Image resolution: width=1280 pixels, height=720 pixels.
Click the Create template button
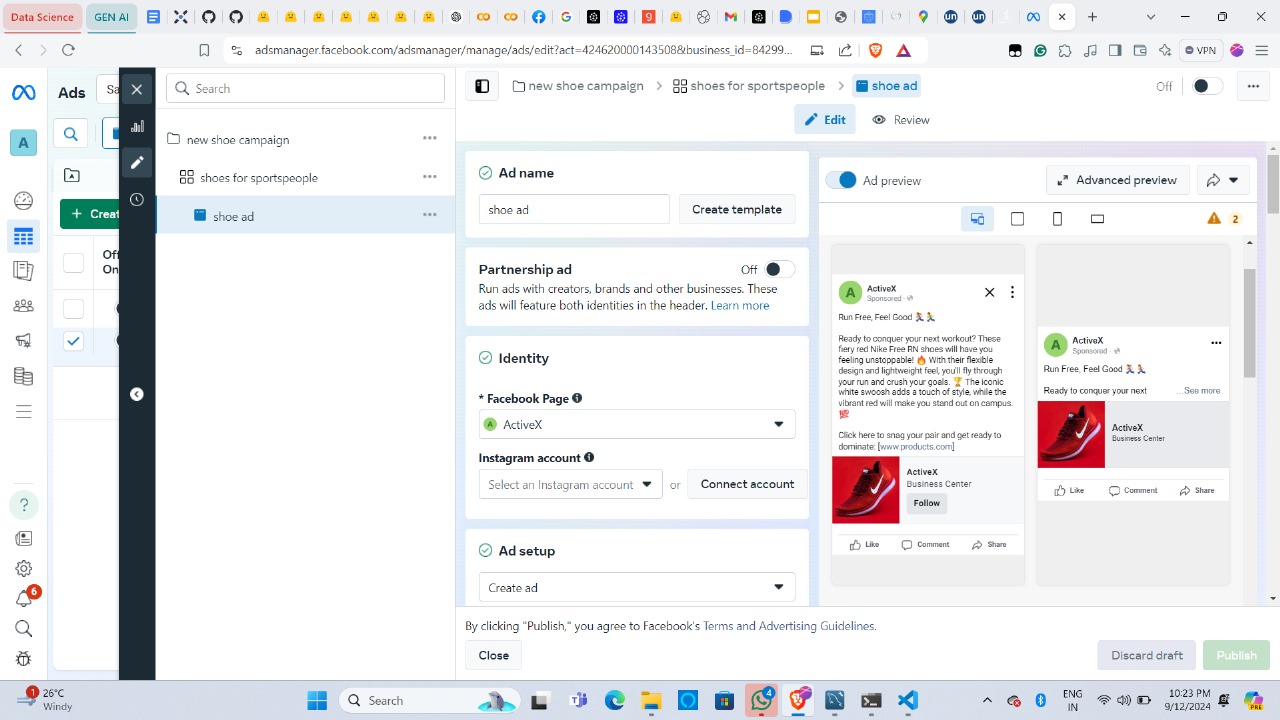coord(737,209)
